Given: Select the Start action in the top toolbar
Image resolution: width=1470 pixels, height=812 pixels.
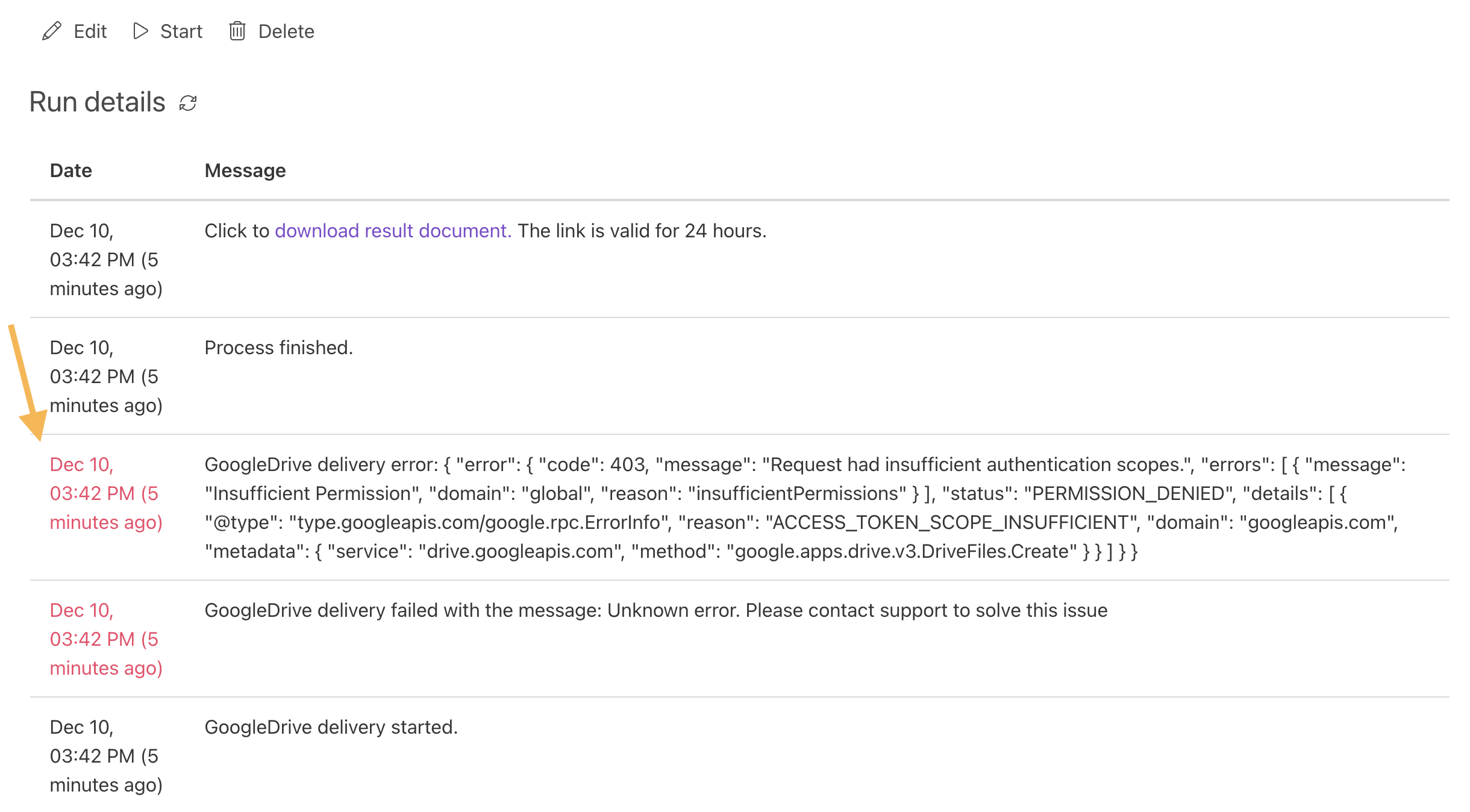Looking at the screenshot, I should pyautogui.click(x=181, y=31).
